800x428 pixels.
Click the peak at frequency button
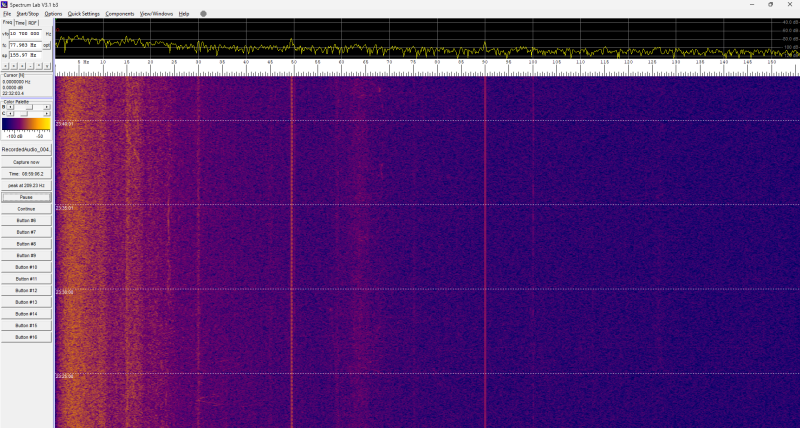pos(26,186)
